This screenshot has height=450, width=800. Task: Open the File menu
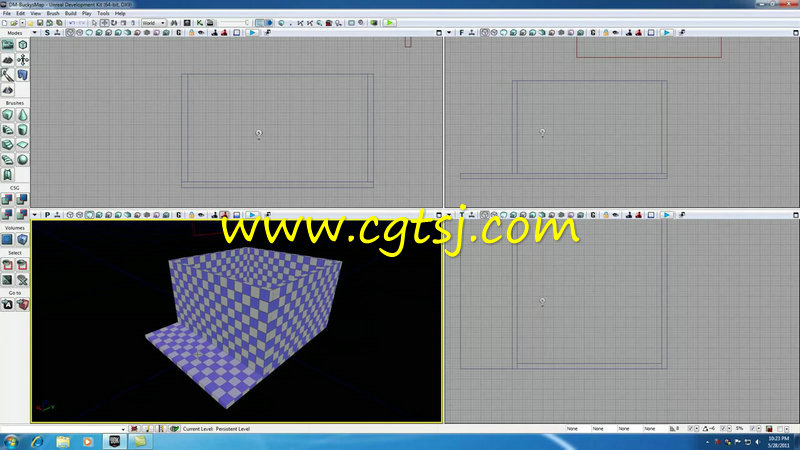(x=7, y=13)
